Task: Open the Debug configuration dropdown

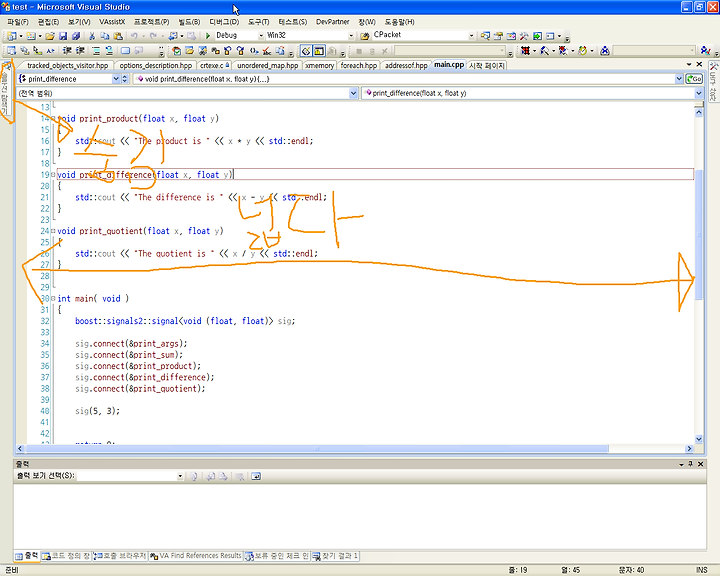Action: [x=261, y=36]
